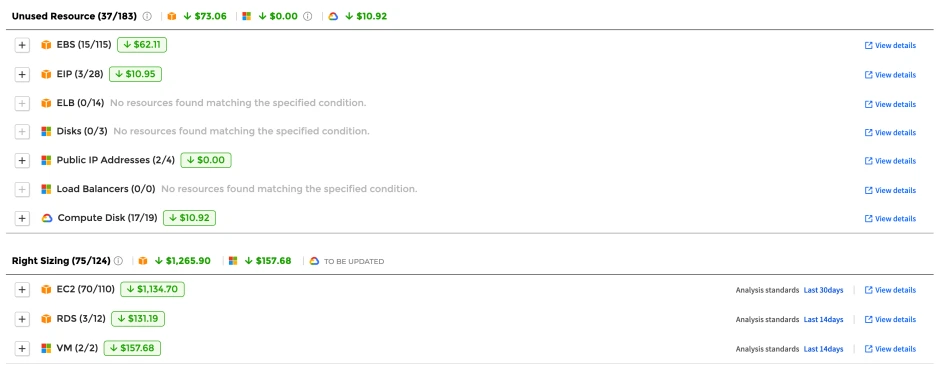
Task: Expand the Public IP Addresses row
Action: pyautogui.click(x=22, y=161)
